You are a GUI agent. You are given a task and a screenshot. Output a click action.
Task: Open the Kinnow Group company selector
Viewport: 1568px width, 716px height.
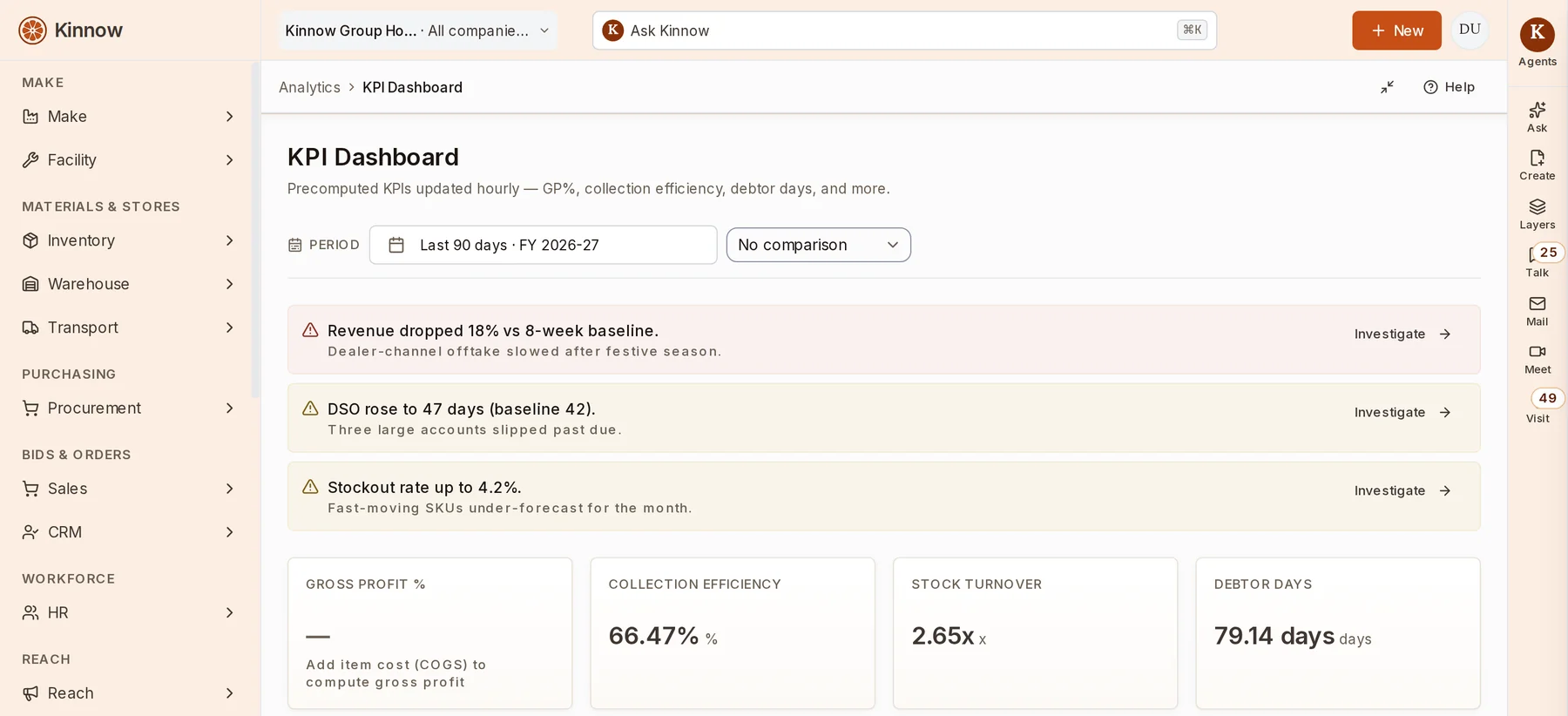(x=417, y=30)
